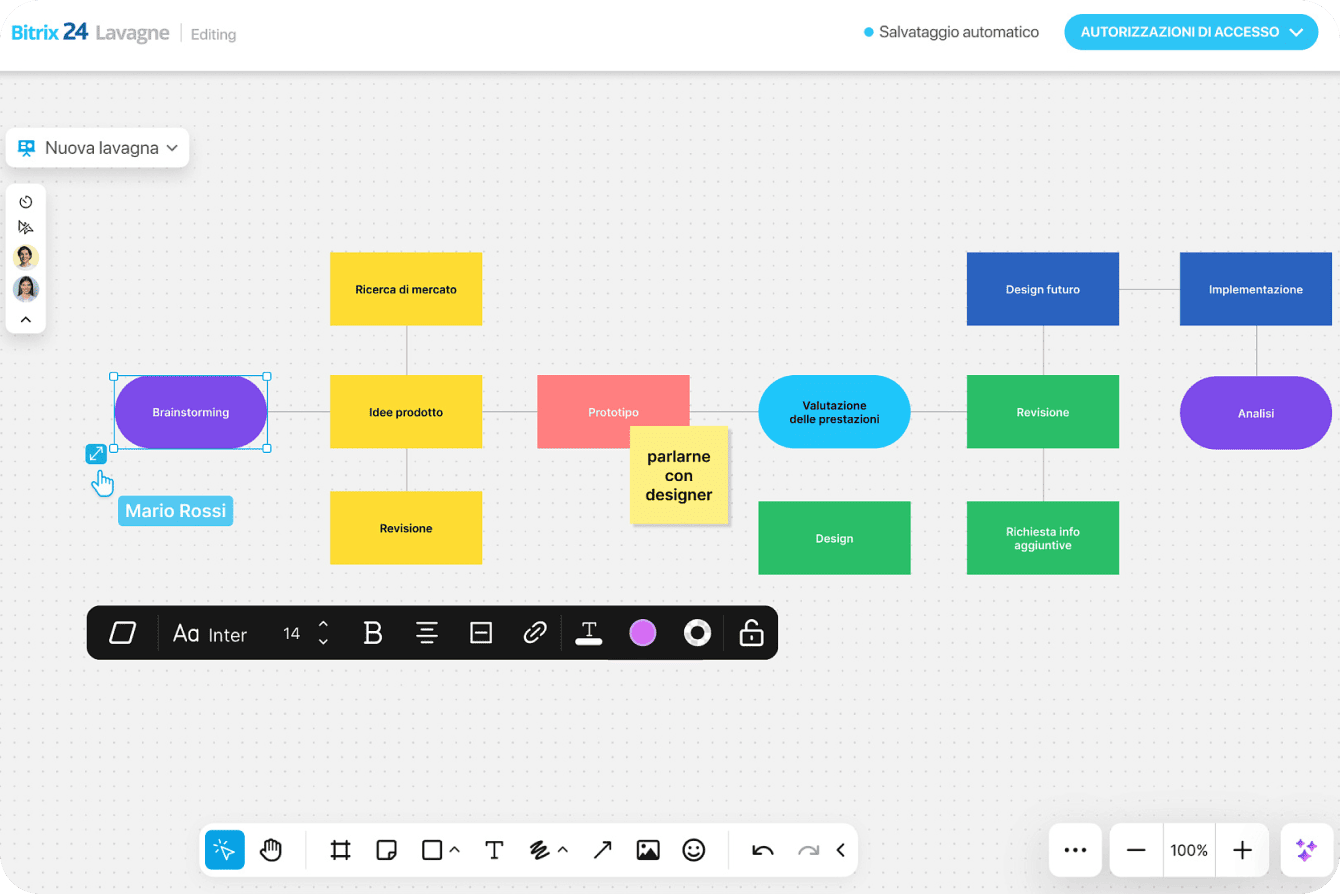Select the sticky note tool
Image resolution: width=1340 pixels, height=894 pixels.
coord(386,850)
